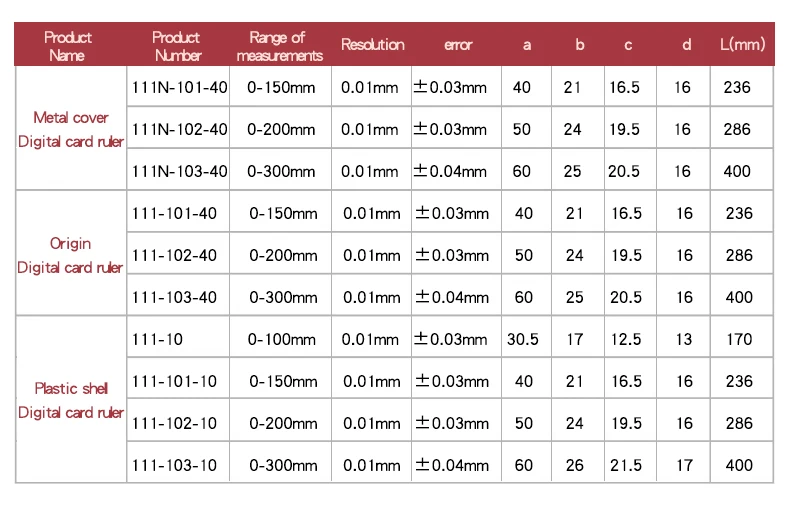
Task: Click the L(mm) column header
Action: coord(740,45)
